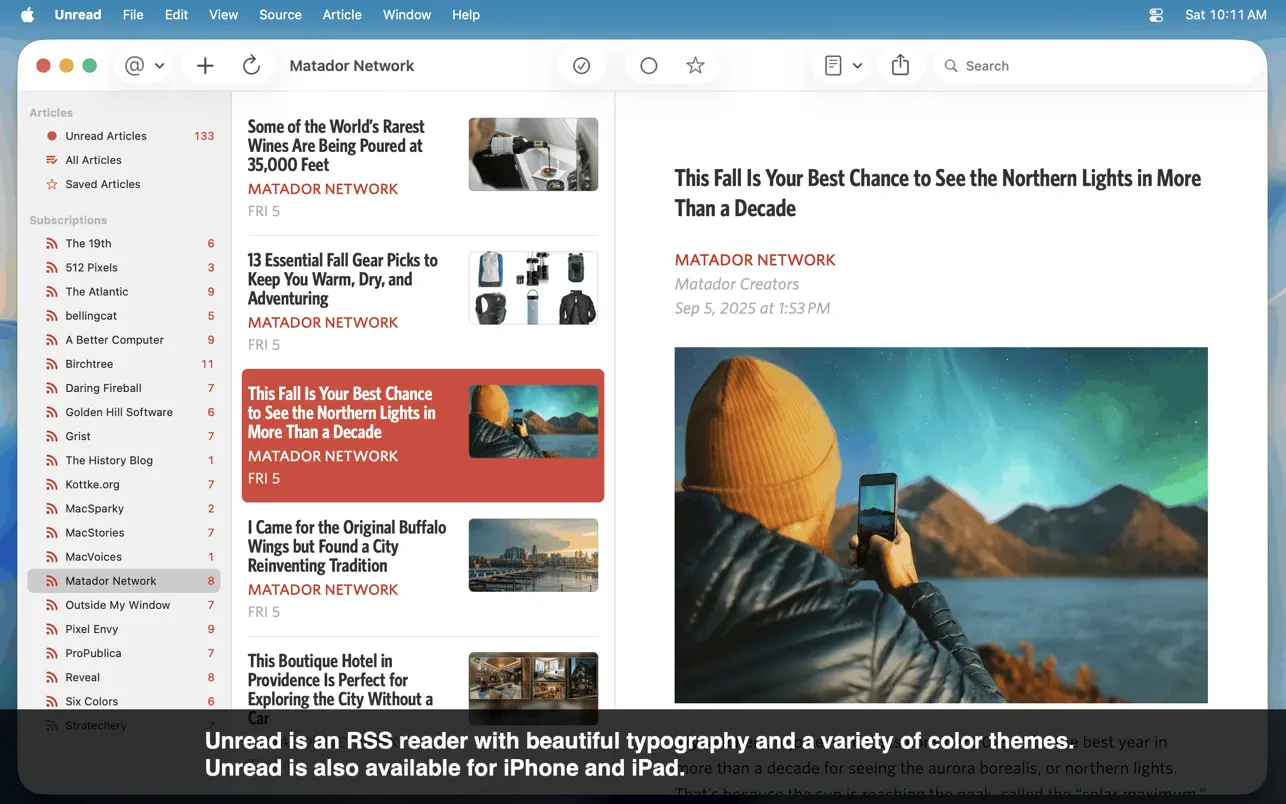This screenshot has height=804, width=1286.
Task: Click RSS icon beside The History Blog
Action: [52, 461]
